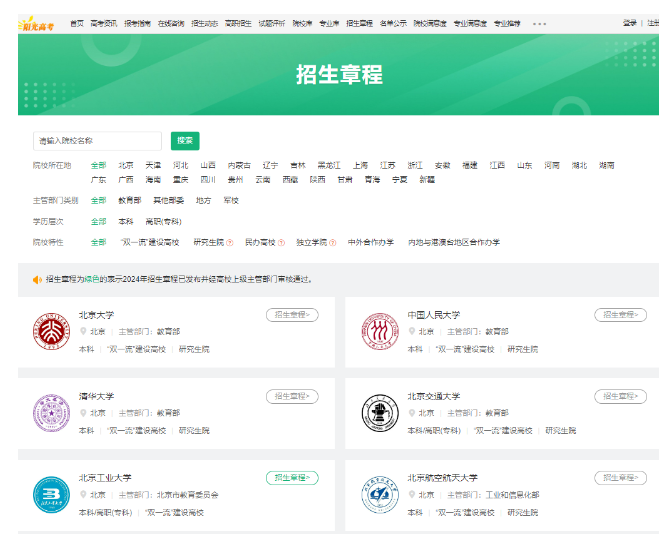Open 专业库 in the navigation bar
This screenshot has width=667, height=534.
[x=329, y=23]
